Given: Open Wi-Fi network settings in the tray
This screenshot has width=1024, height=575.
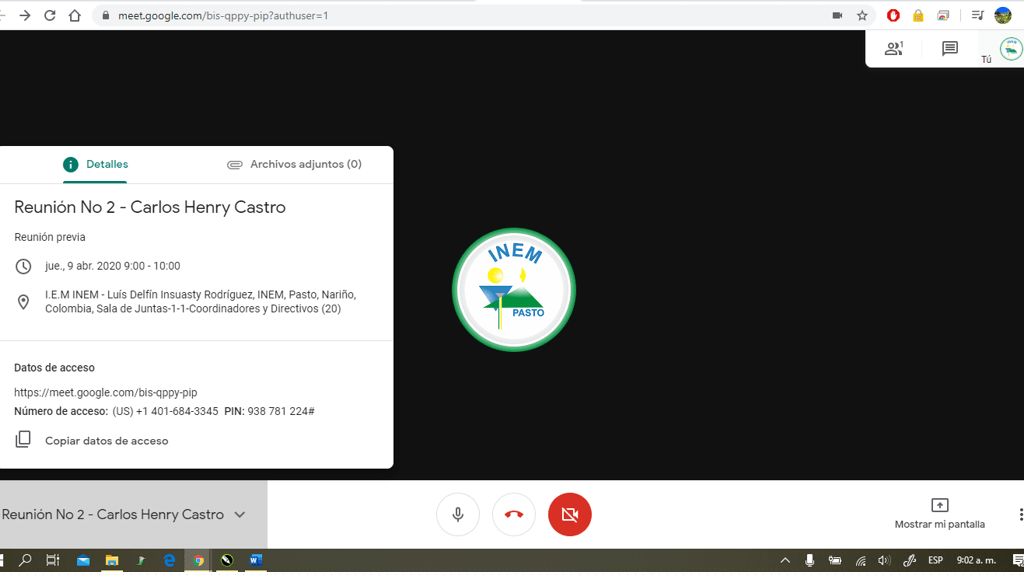Looking at the screenshot, I should point(860,560).
